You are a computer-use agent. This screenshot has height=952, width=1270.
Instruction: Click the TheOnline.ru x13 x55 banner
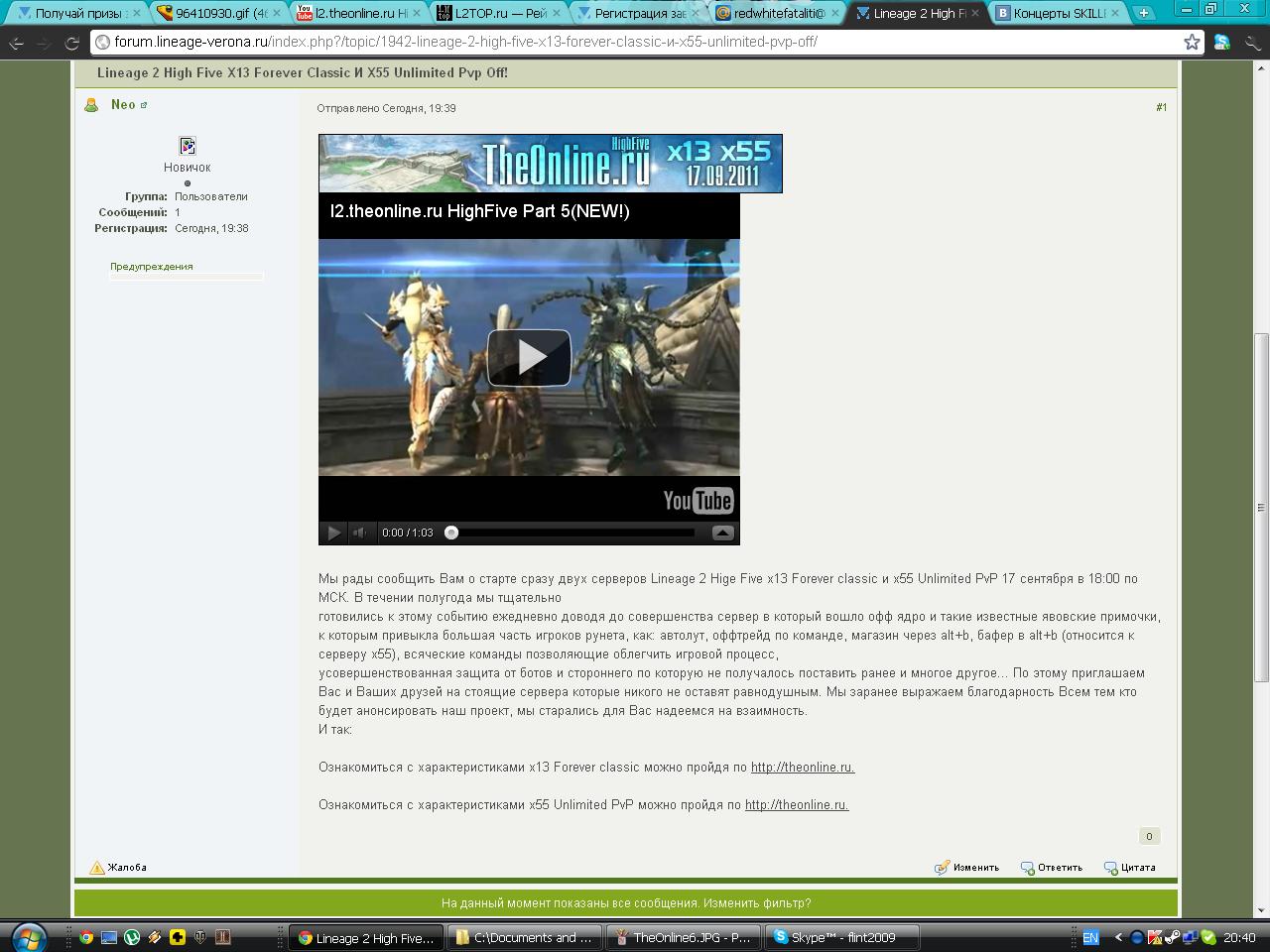[551, 164]
